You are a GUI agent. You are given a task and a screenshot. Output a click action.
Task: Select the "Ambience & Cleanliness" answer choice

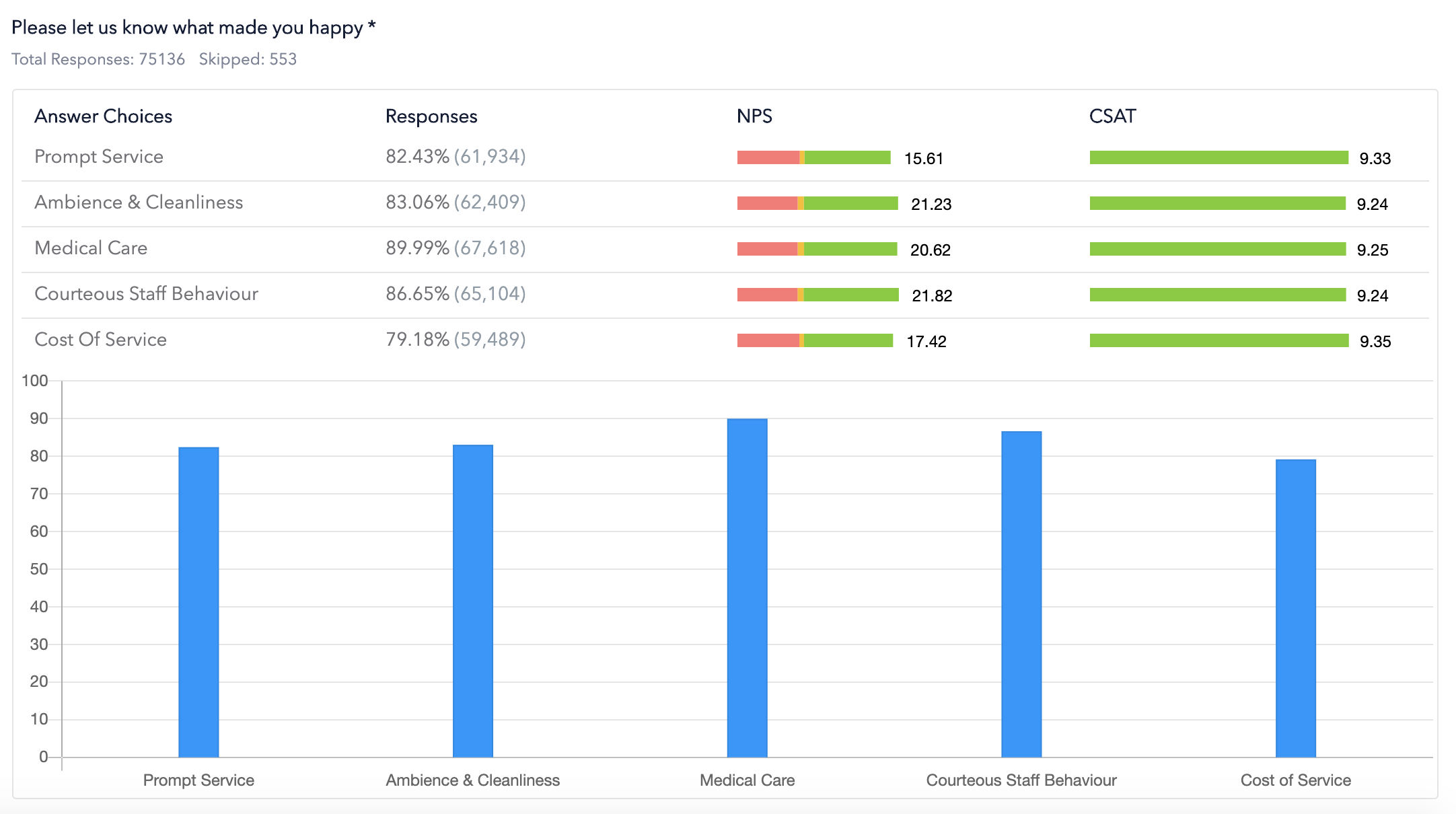pos(139,202)
